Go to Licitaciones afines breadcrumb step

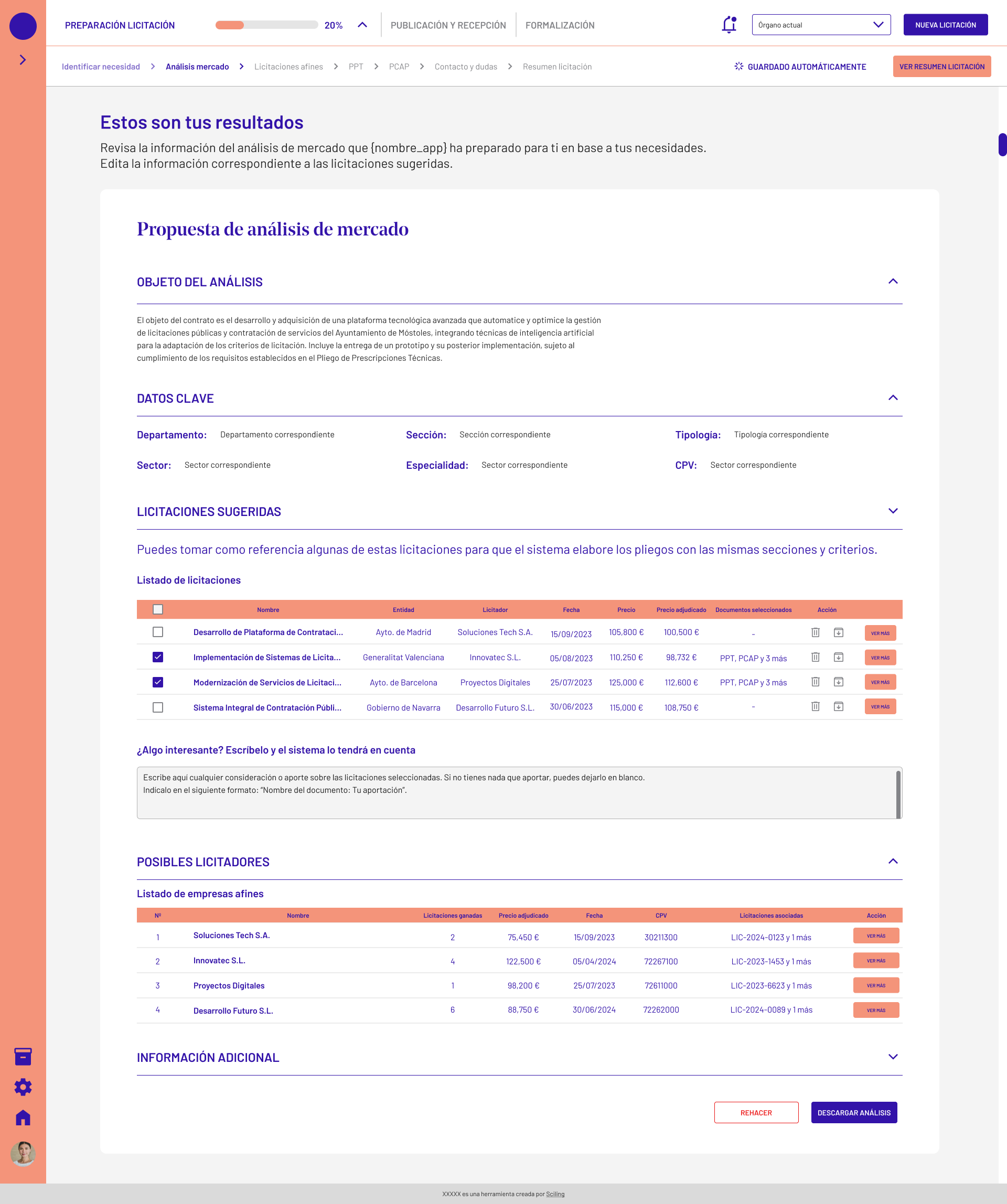pyautogui.click(x=288, y=67)
